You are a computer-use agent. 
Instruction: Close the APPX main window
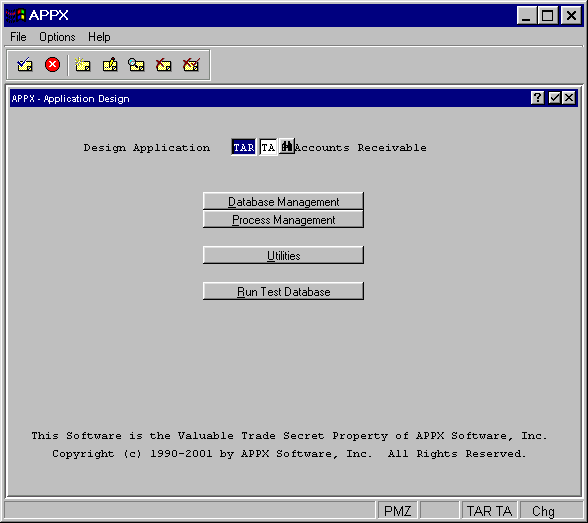click(x=571, y=15)
